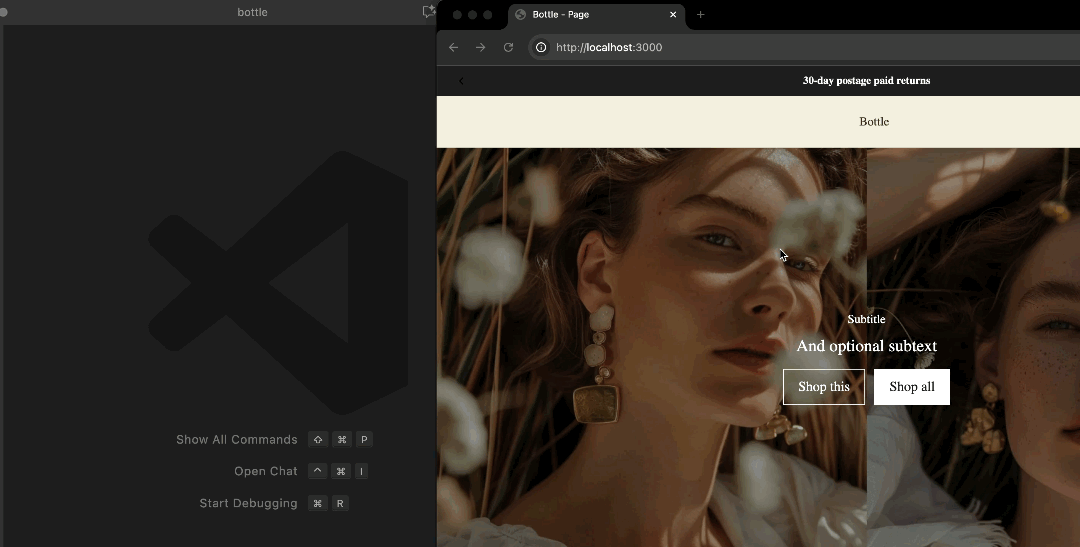The height and width of the screenshot is (547, 1080).
Task: Click the browser forward arrow
Action: [x=481, y=47]
